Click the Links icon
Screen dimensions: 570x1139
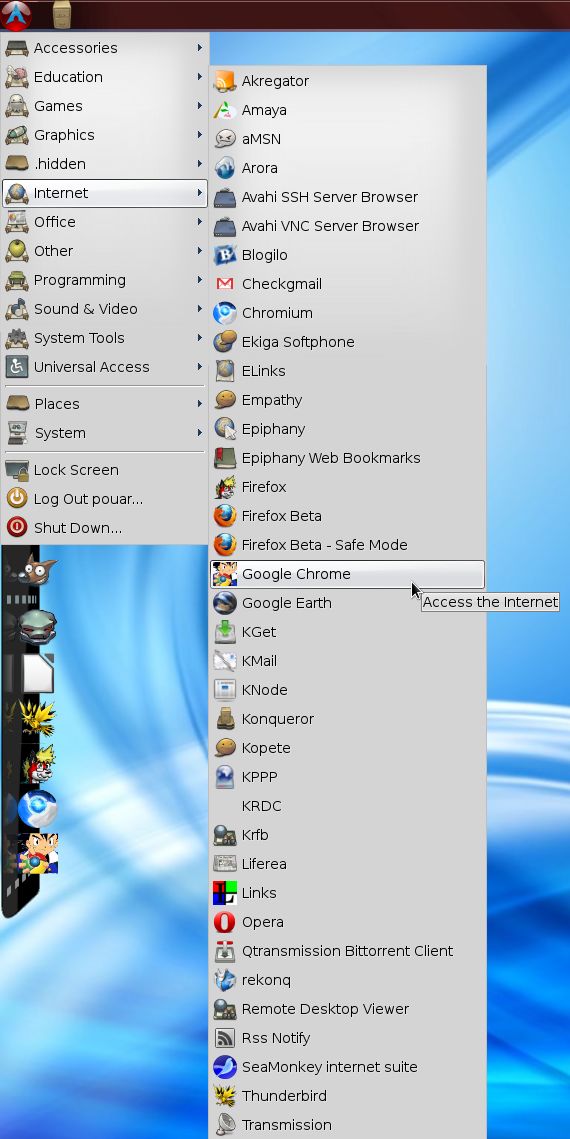[x=225, y=893]
